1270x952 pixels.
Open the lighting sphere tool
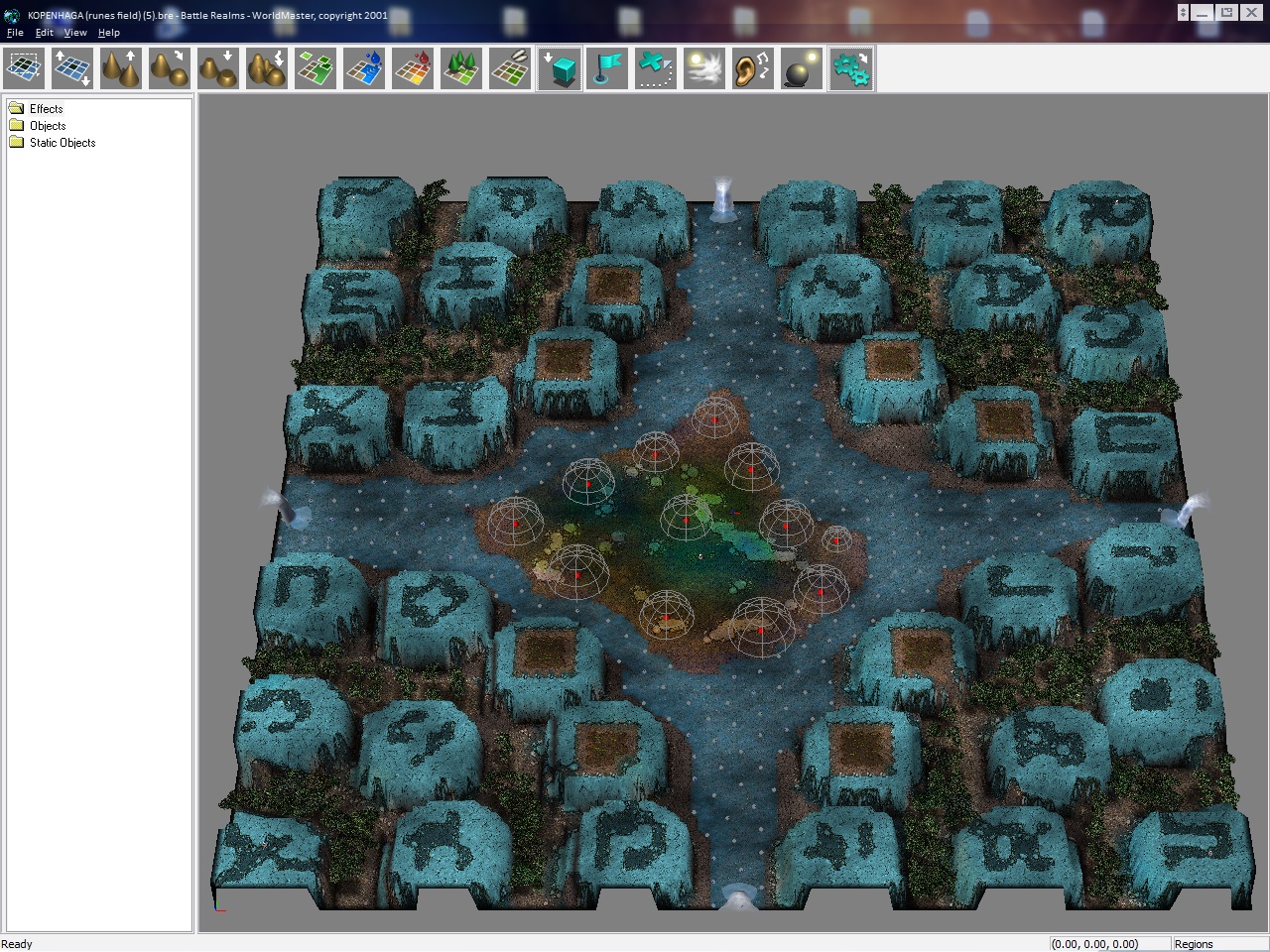pos(801,69)
